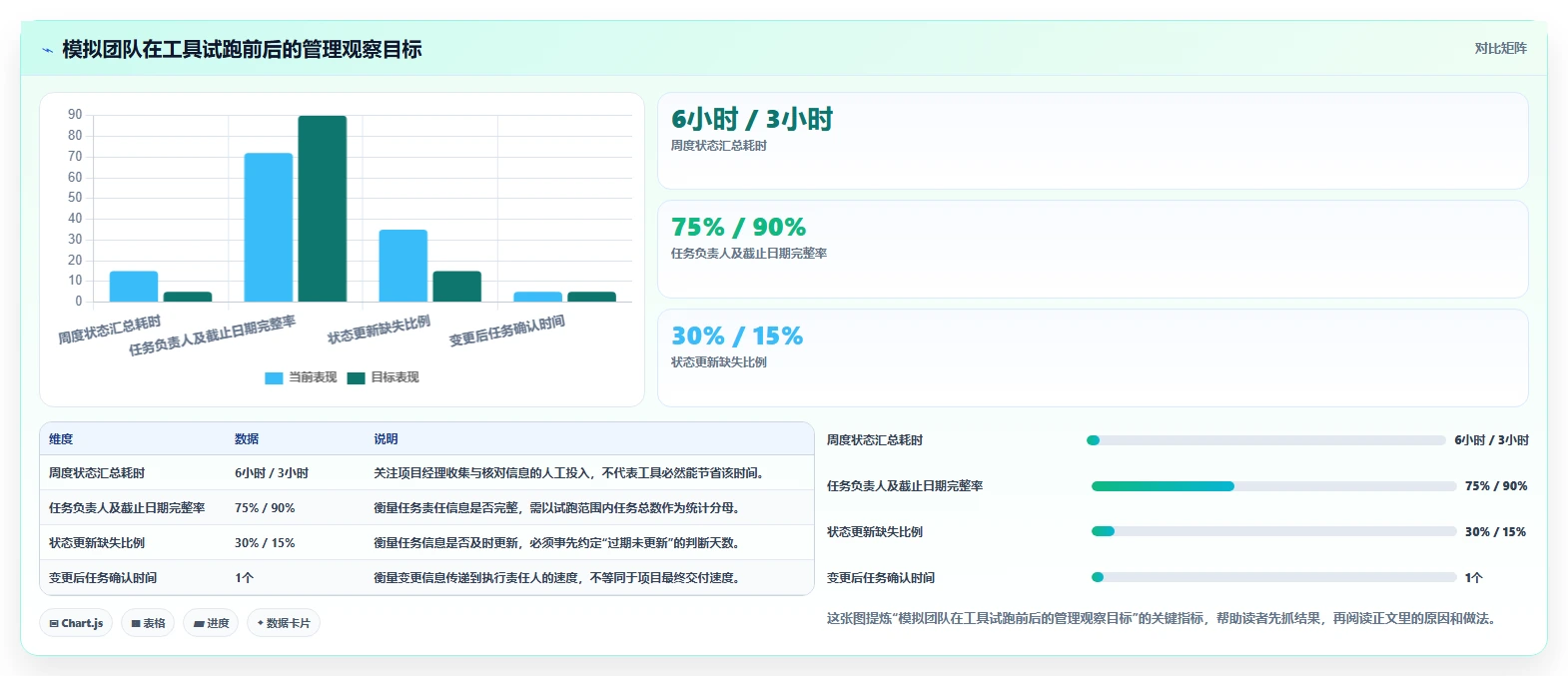Click the summary sentence starting 这张图提炼

[x=1164, y=619]
